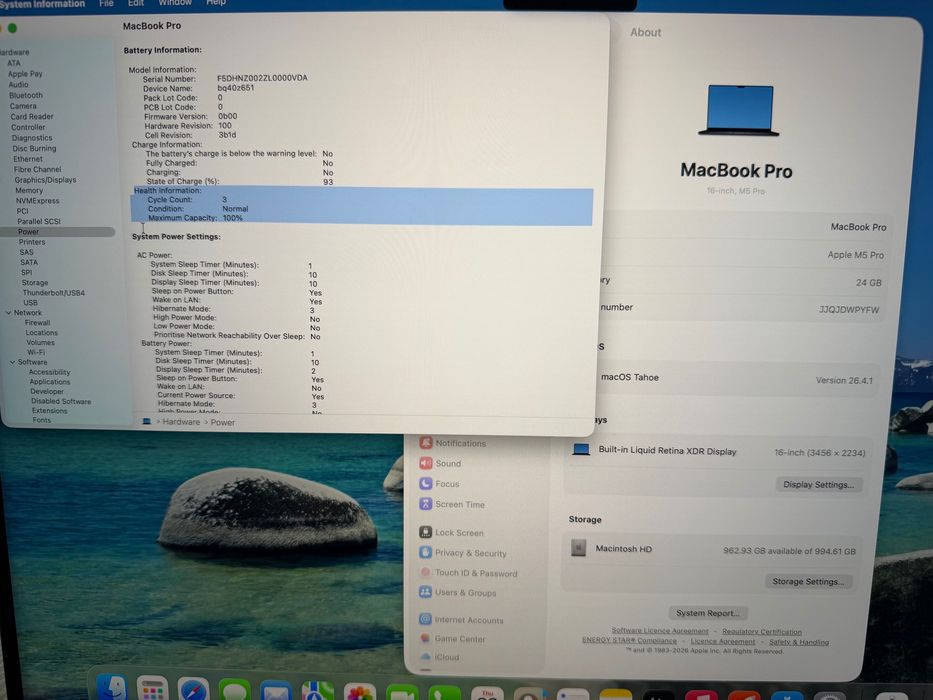Open the Regulatory Certification link
933x700 pixels.
pyautogui.click(x=762, y=632)
